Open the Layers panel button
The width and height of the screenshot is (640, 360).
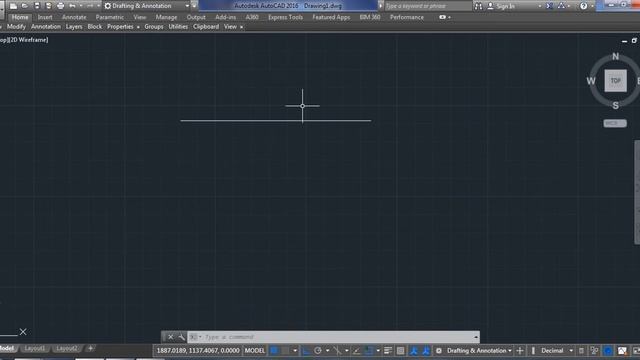click(74, 27)
